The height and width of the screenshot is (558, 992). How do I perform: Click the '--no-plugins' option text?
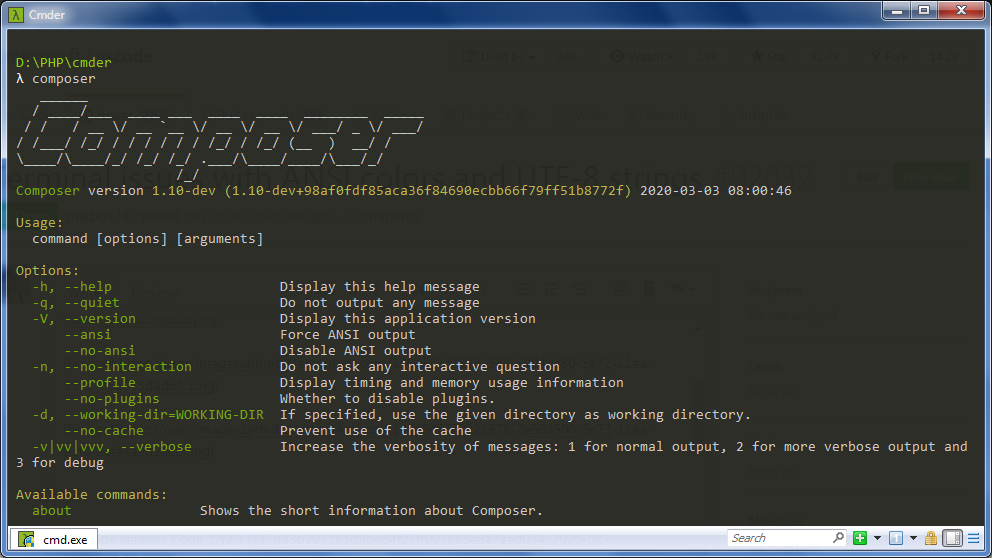pos(112,399)
